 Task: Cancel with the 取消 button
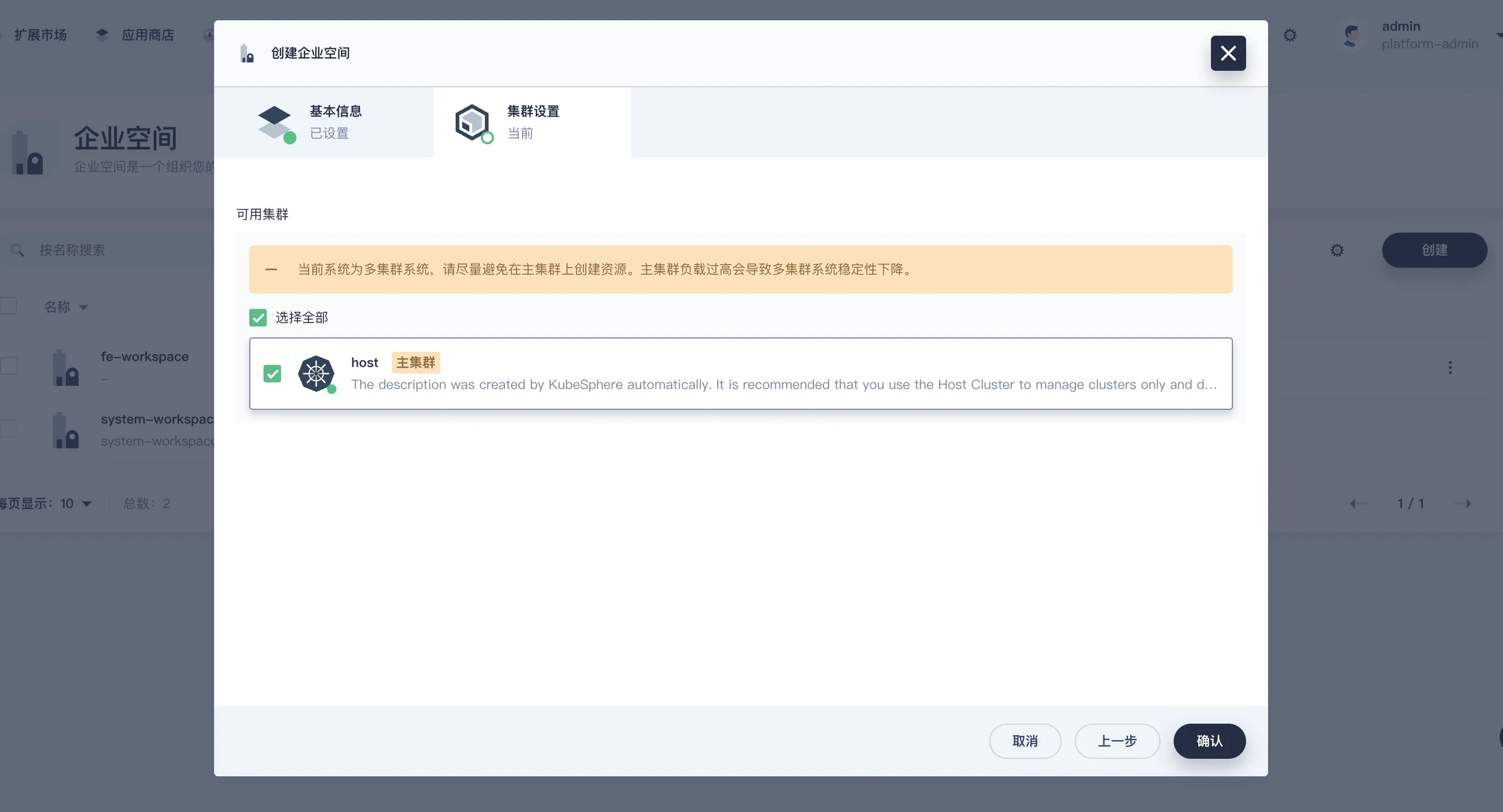point(1024,741)
